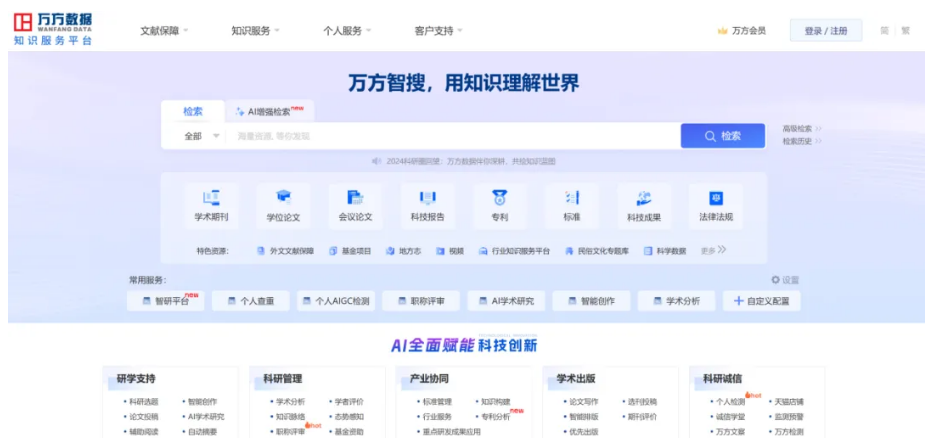The image size is (933, 438).
Task: Open the 客户支持 menu
Action: 439,31
